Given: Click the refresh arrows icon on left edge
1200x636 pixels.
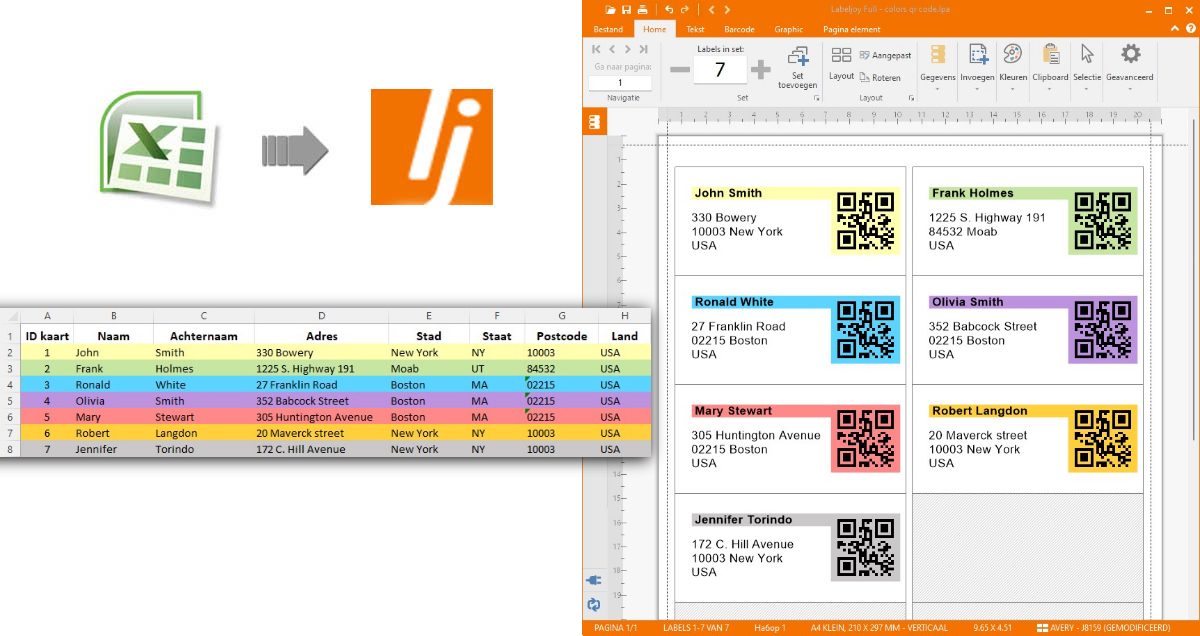Looking at the screenshot, I should [594, 604].
